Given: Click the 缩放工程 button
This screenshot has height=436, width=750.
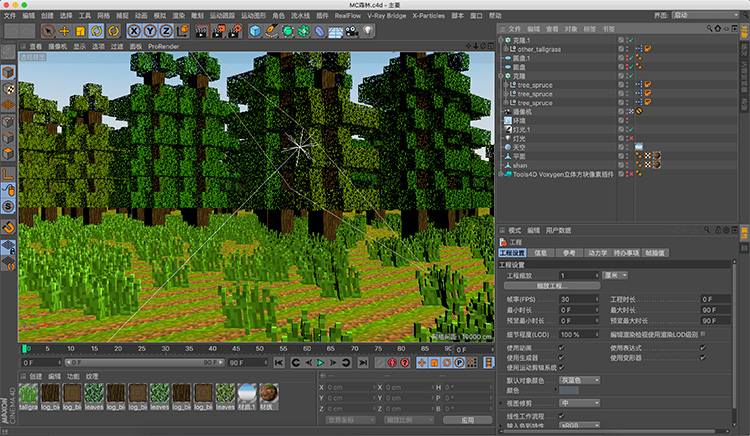Looking at the screenshot, I should (552, 286).
